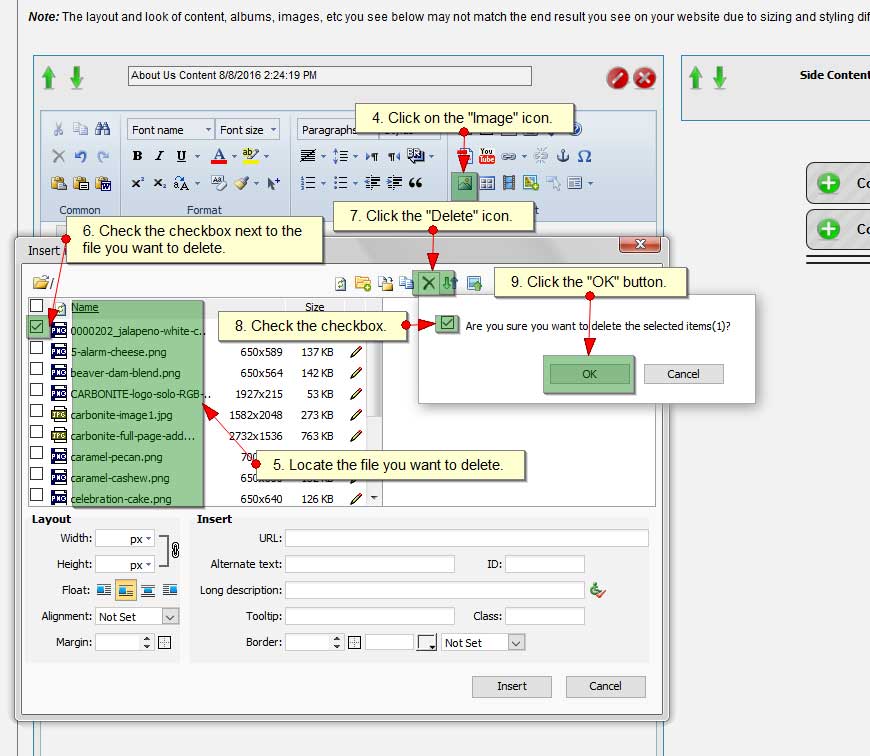Uncheck the 0000202_jalapeno-white file checkbox
The image size is (870, 756).
[37, 327]
